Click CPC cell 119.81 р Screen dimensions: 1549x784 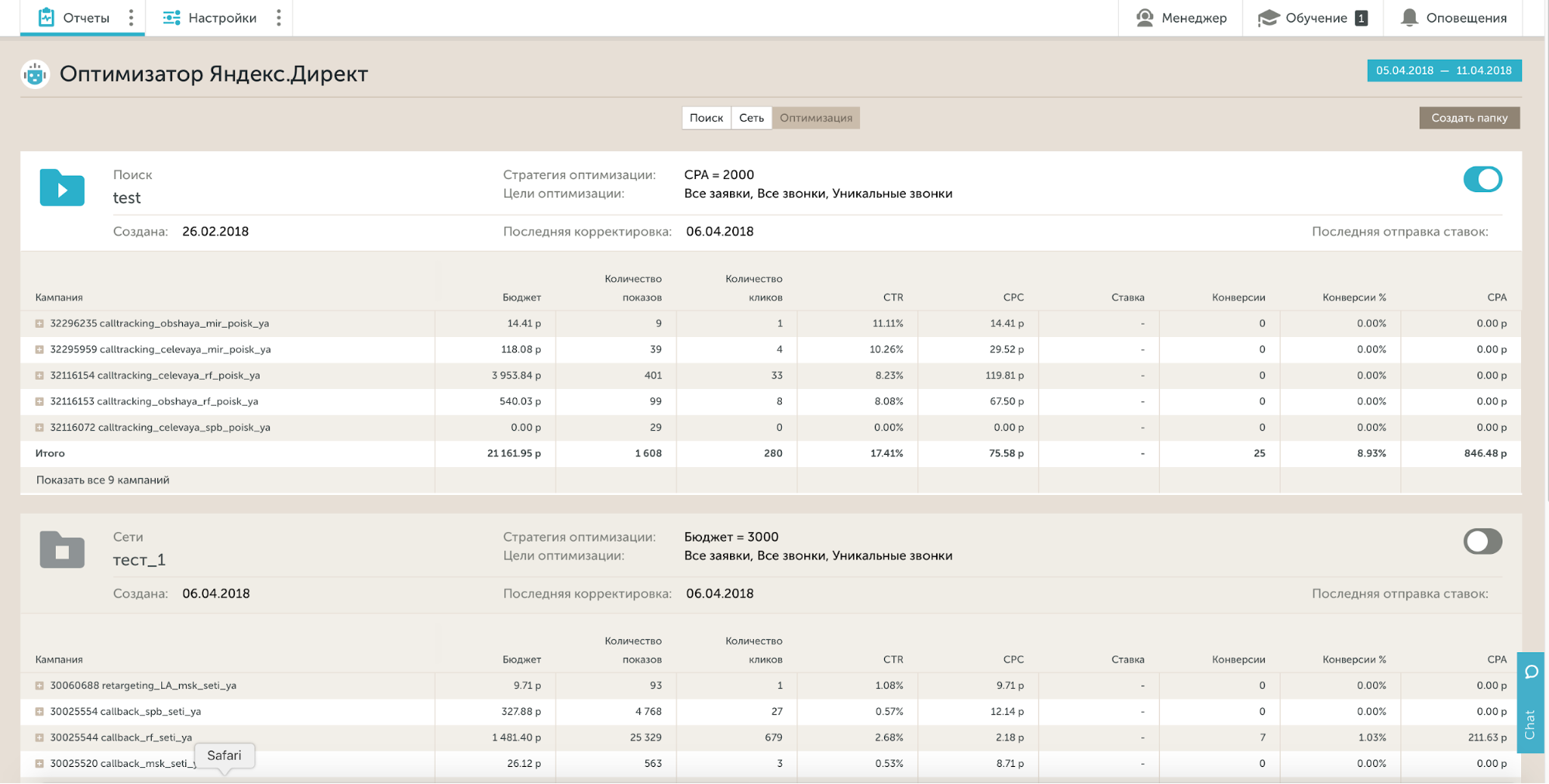tap(1004, 376)
